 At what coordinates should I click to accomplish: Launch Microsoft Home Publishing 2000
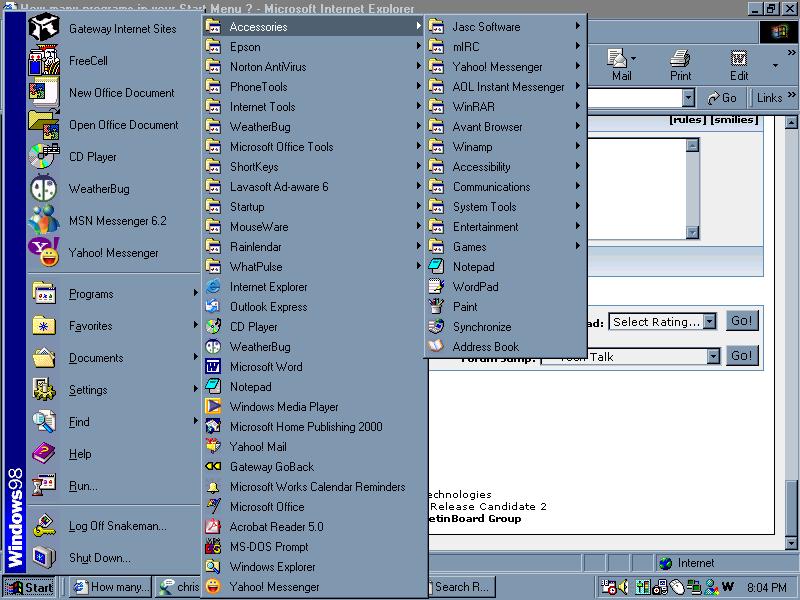314,427
